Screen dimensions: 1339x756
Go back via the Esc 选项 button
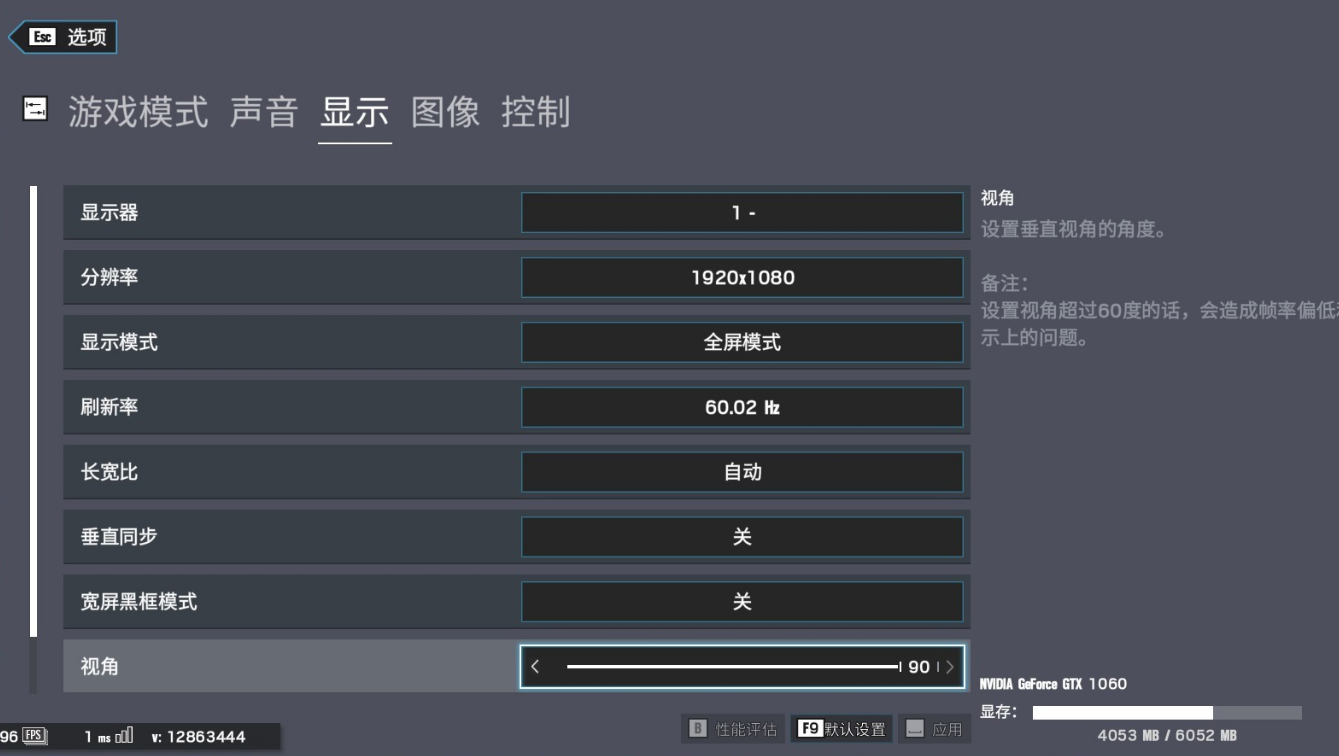coord(63,38)
